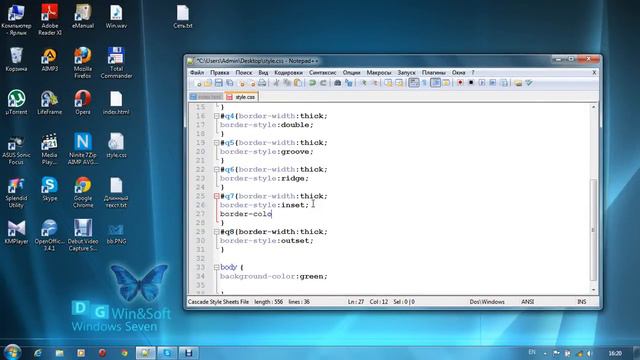Collapse the #q8 block fold marker
This screenshot has height=360, width=640.
pyautogui.click(x=216, y=232)
